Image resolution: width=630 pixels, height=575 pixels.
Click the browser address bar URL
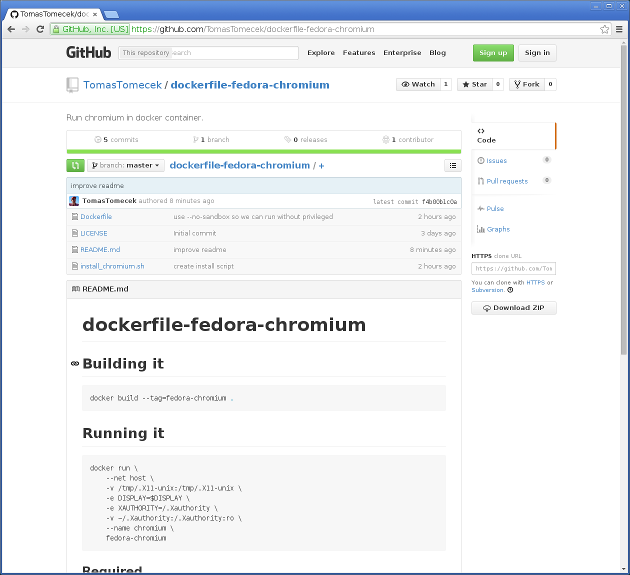click(253, 29)
